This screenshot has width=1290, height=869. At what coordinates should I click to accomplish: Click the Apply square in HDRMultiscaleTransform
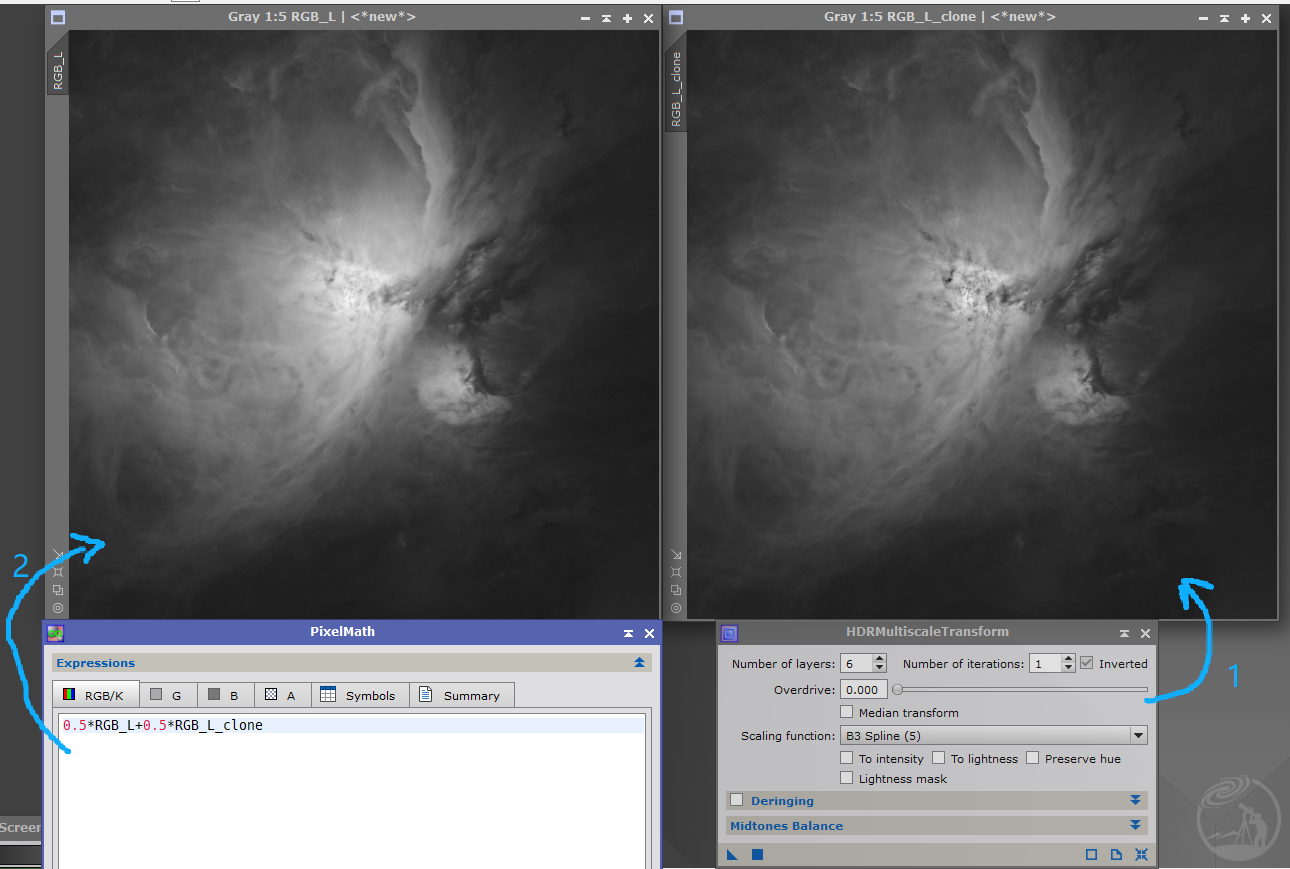pyautogui.click(x=757, y=855)
